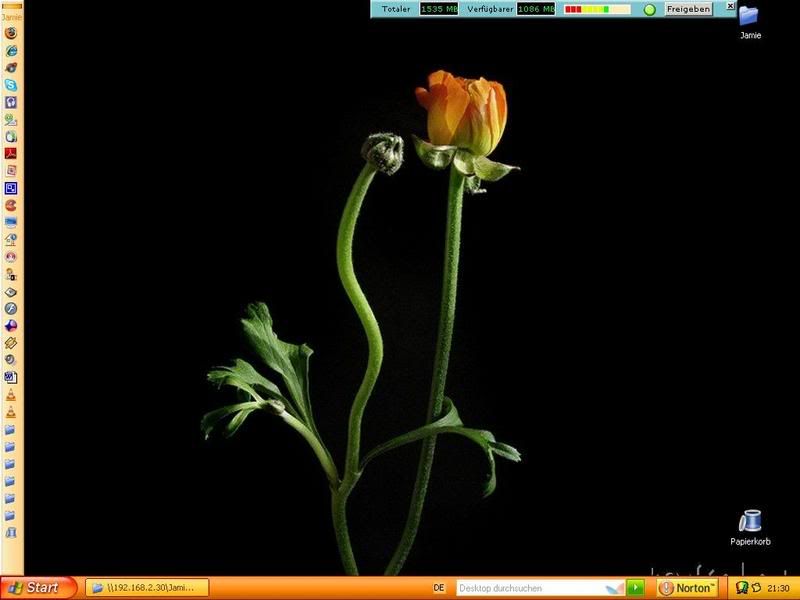
Task: Click the Freigeben button
Action: click(x=689, y=9)
